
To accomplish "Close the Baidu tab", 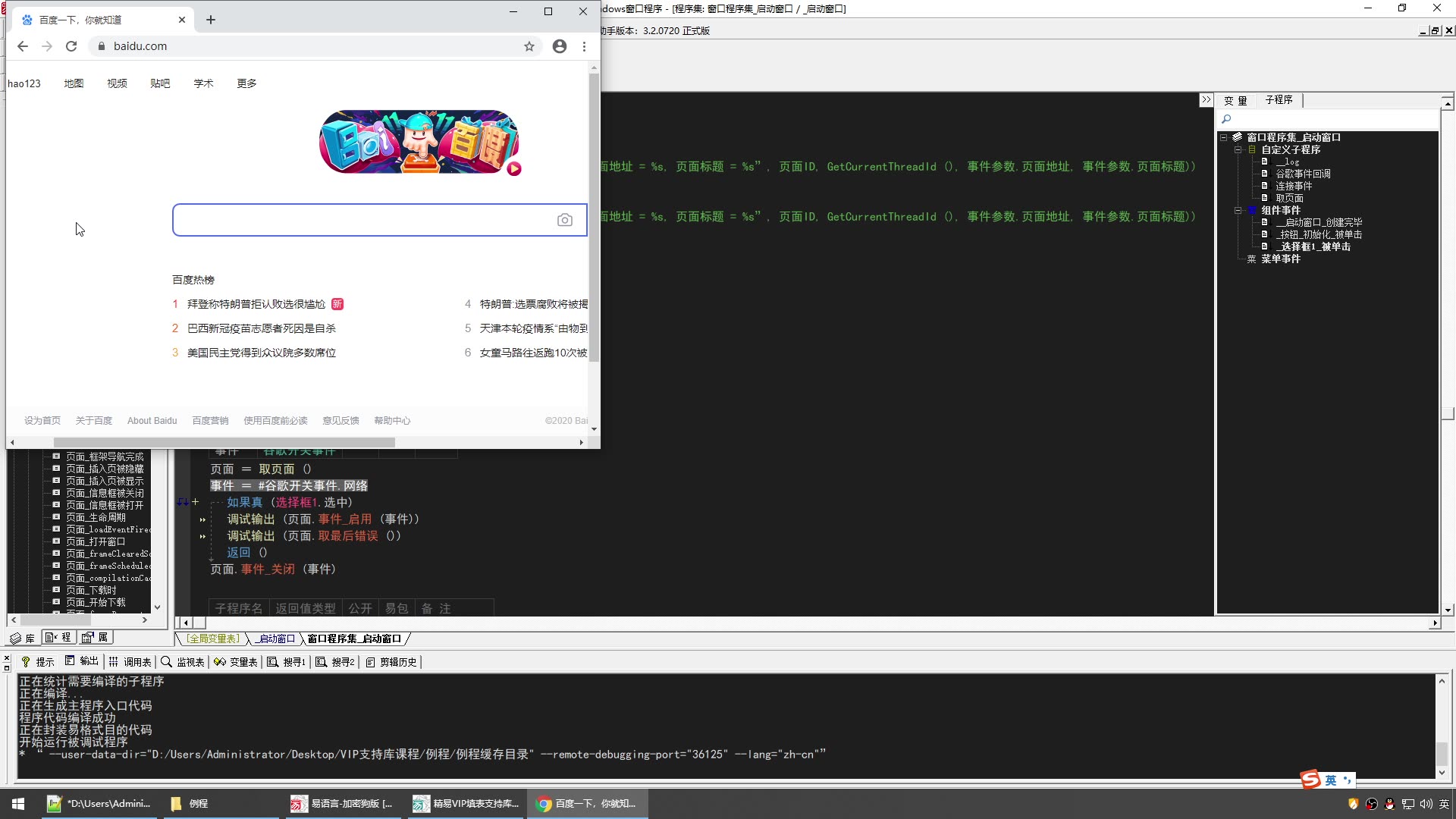I will click(x=182, y=20).
